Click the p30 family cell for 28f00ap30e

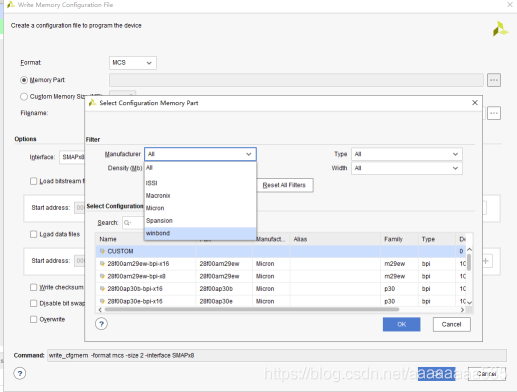point(399,301)
